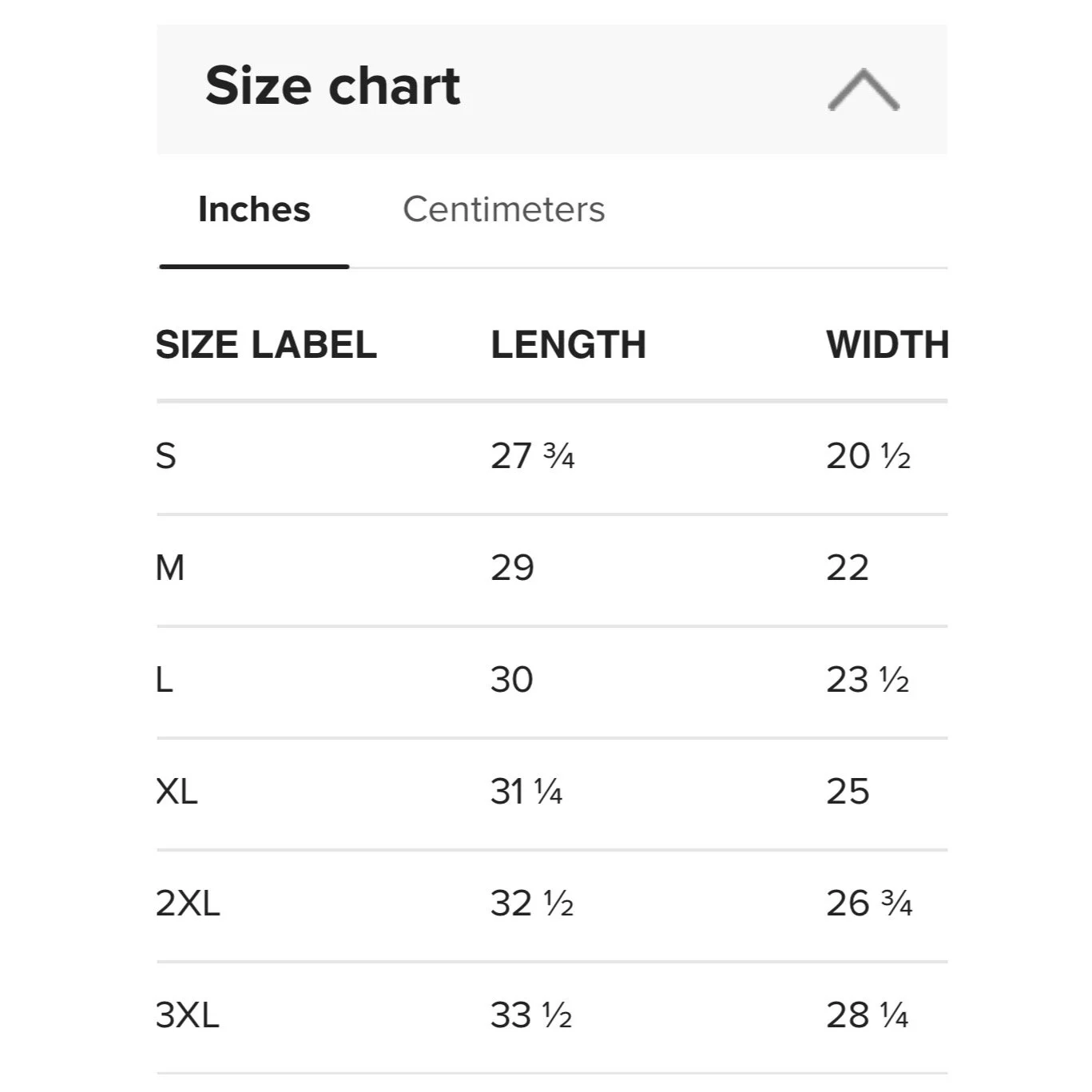This screenshot has width=1092, height=1092.
Task: Click the 28 ¼ width value
Action: 867,1016
